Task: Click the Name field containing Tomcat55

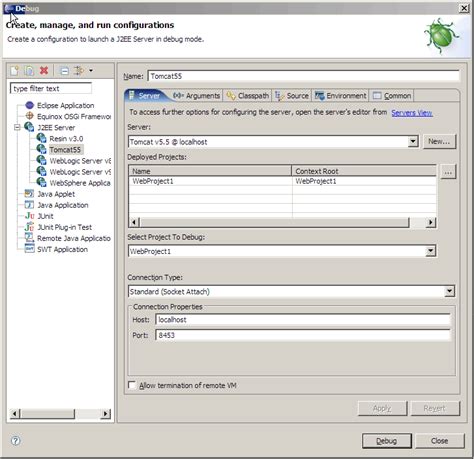Action: [303, 76]
